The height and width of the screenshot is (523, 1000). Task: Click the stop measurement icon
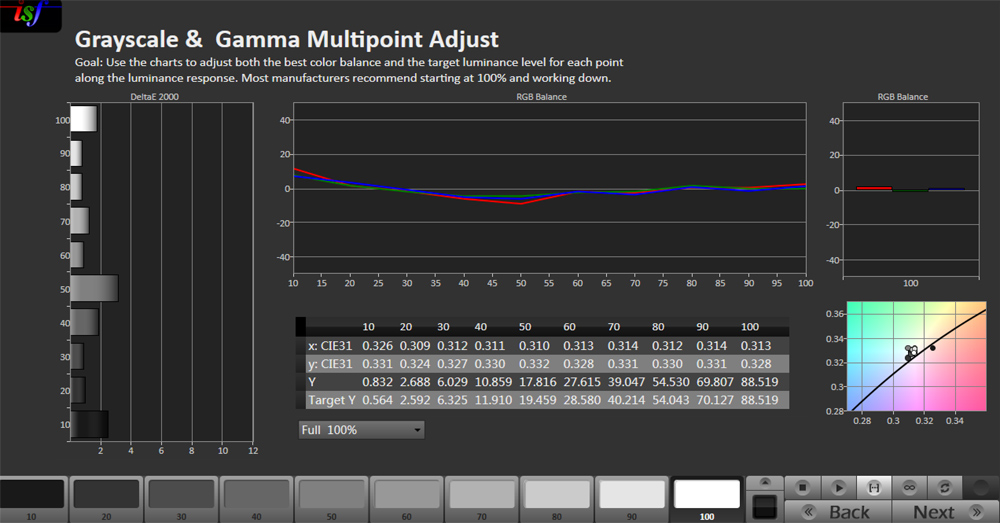point(802,487)
